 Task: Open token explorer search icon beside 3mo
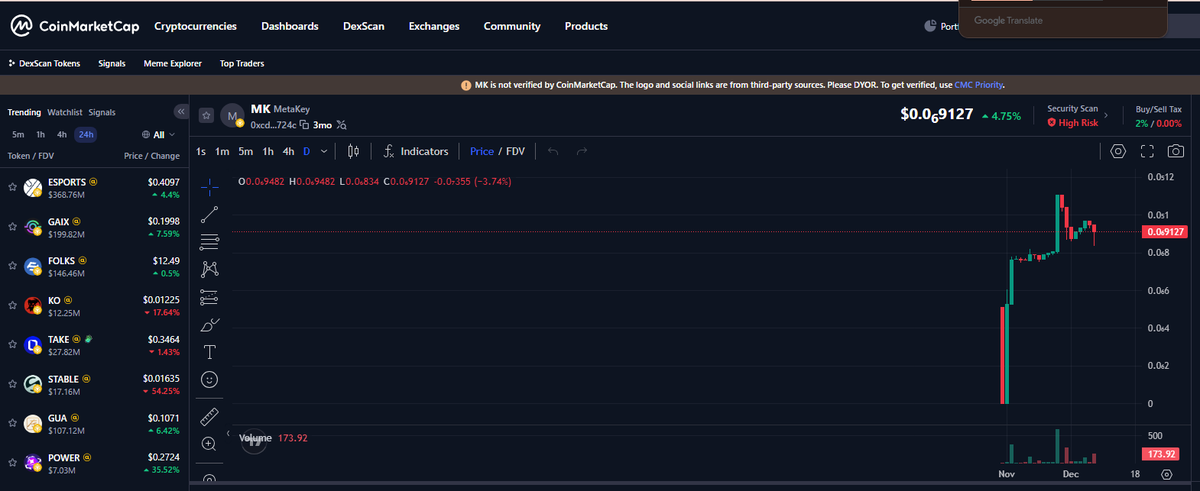(342, 125)
